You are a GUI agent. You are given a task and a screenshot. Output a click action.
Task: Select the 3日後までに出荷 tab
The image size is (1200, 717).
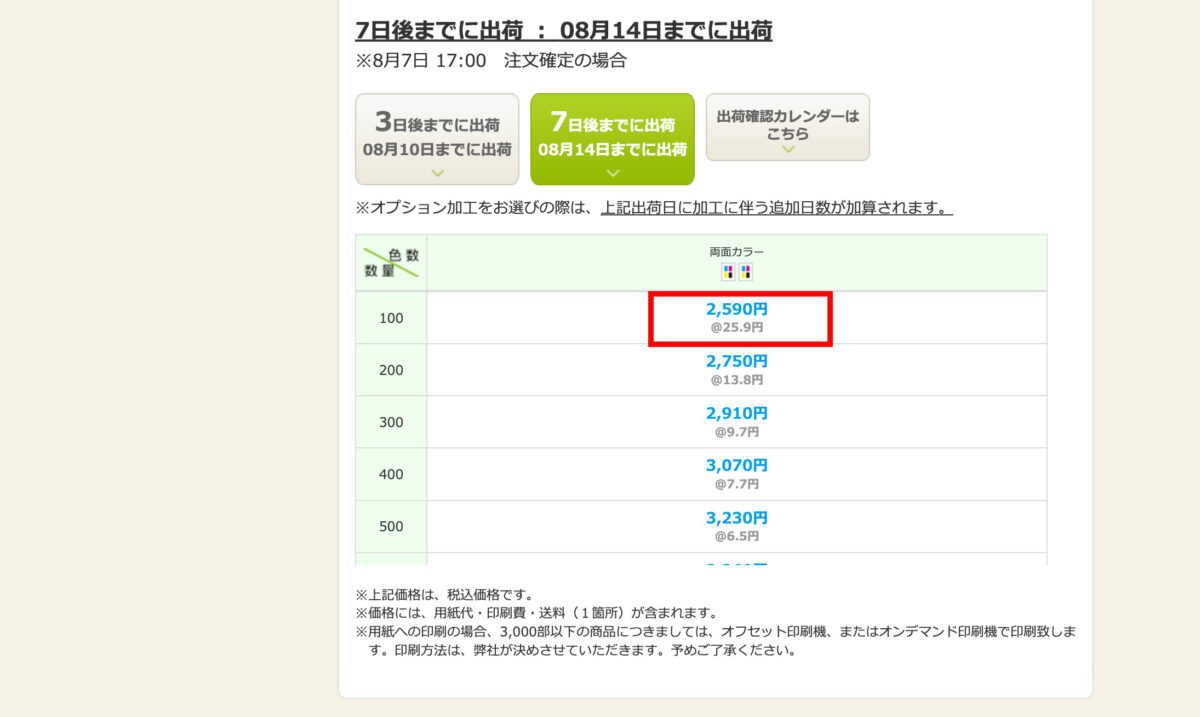pyautogui.click(x=437, y=139)
